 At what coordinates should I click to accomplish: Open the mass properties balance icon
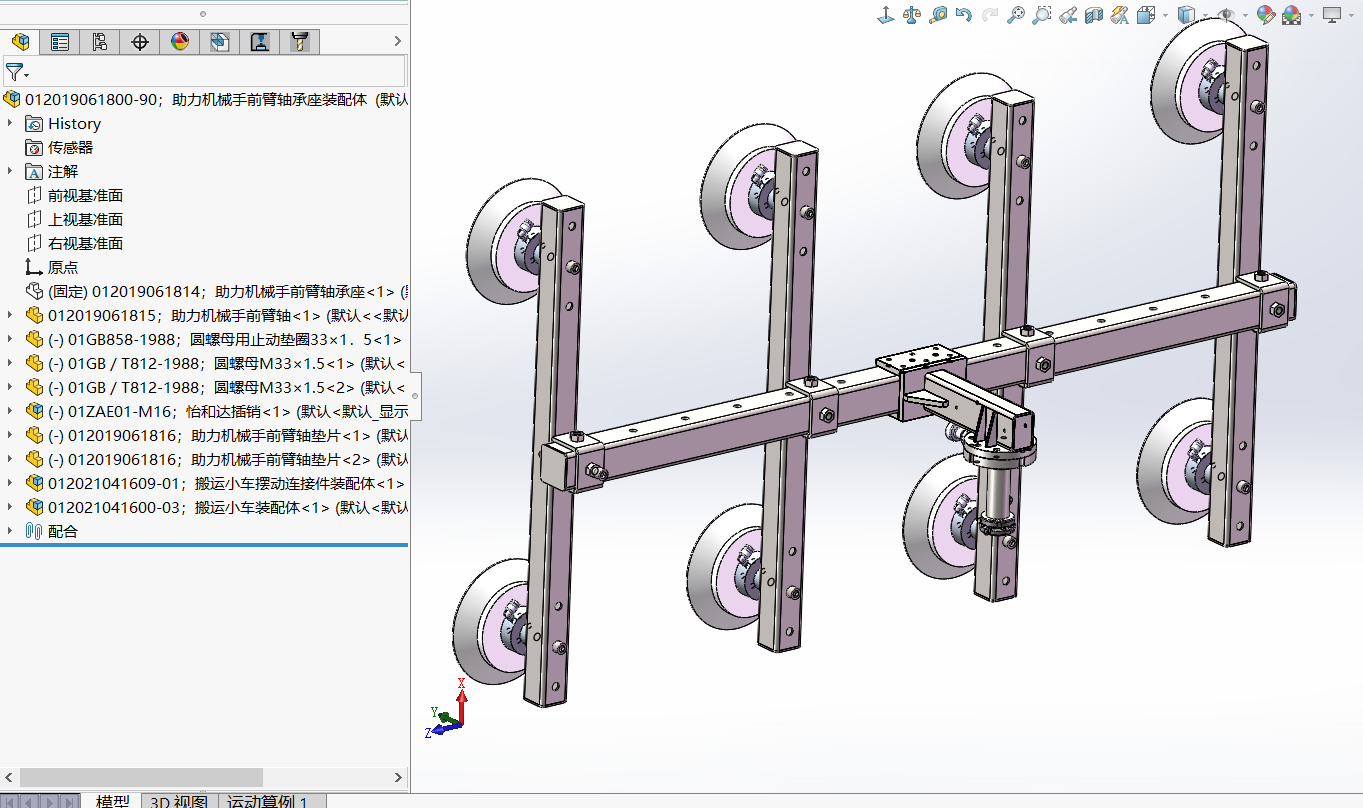pyautogui.click(x=911, y=15)
